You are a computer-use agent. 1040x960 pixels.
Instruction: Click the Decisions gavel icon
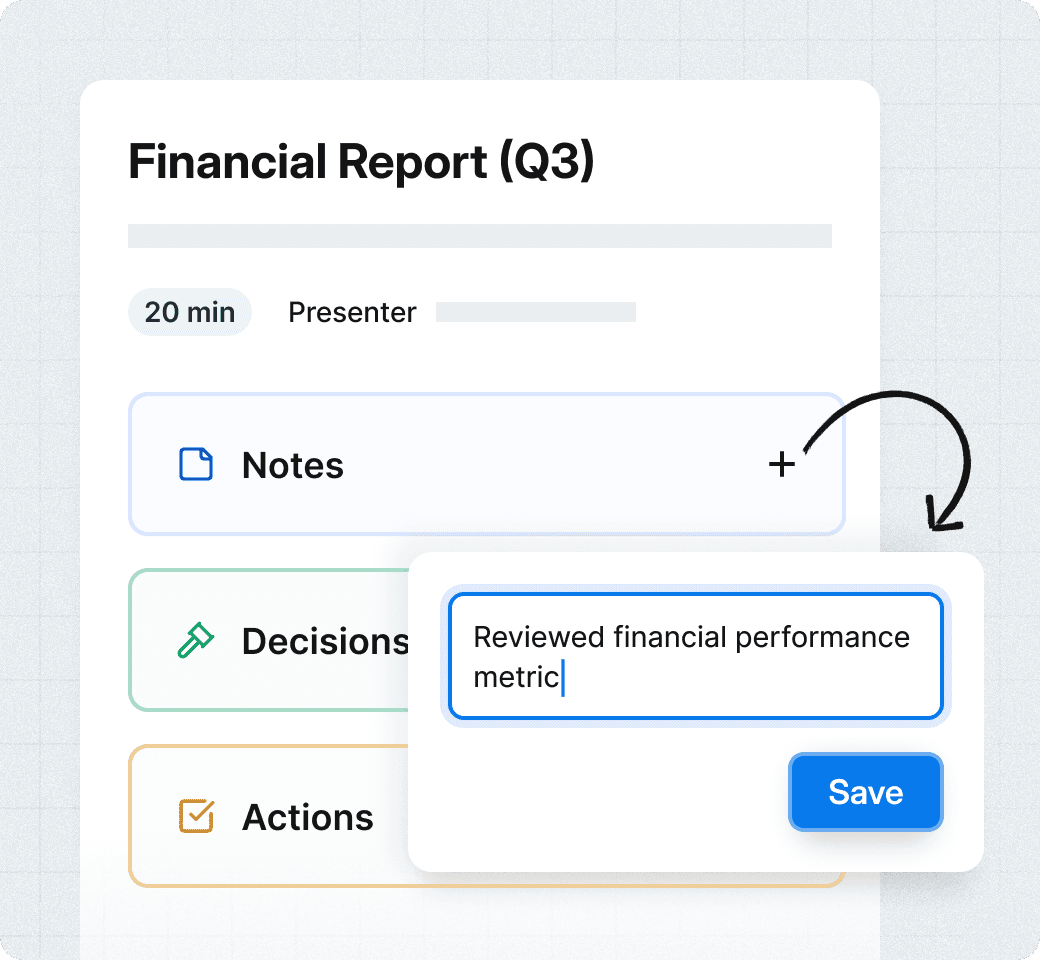(x=195, y=640)
